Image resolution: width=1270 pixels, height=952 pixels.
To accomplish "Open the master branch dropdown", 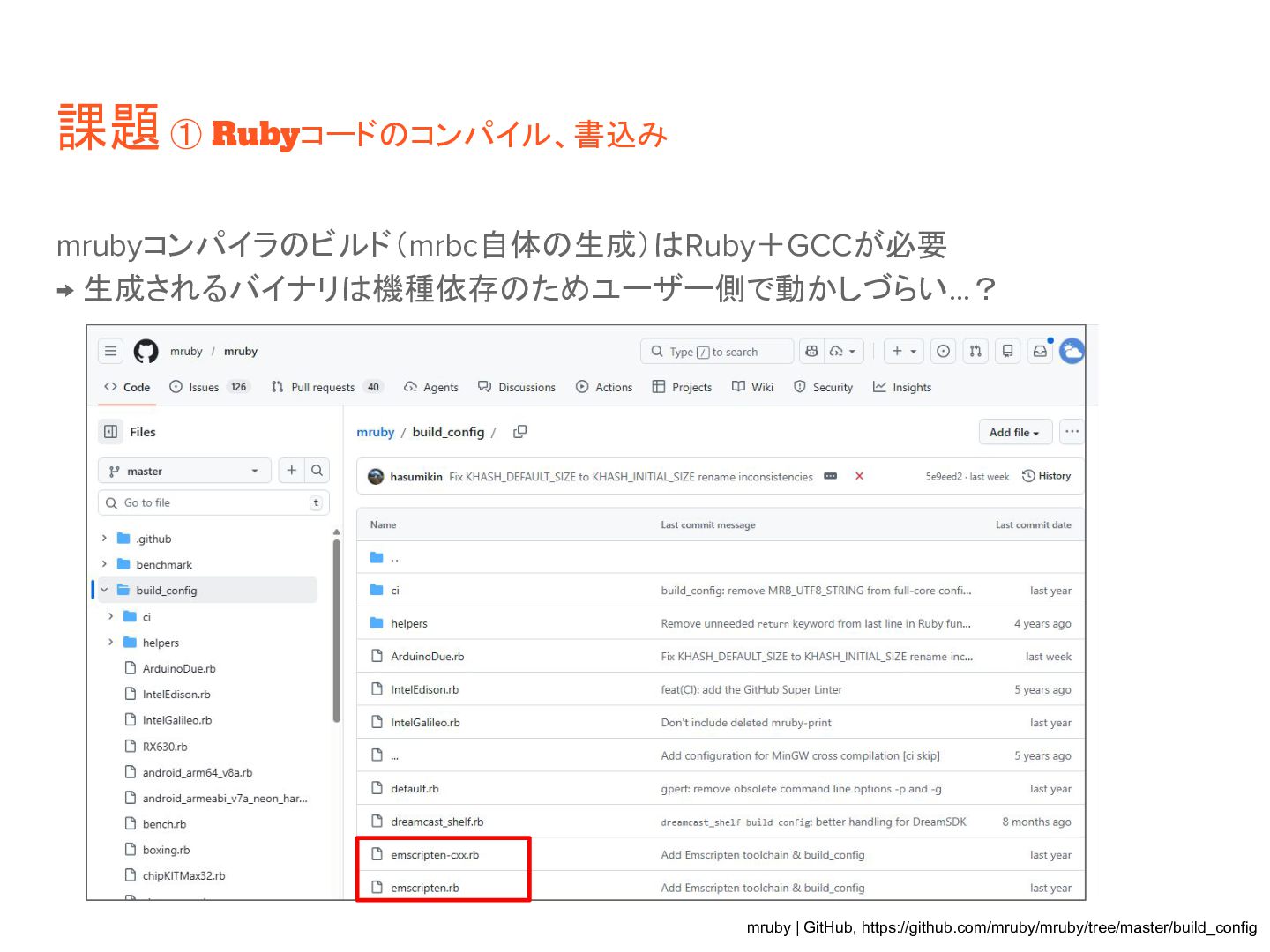I will (x=184, y=471).
